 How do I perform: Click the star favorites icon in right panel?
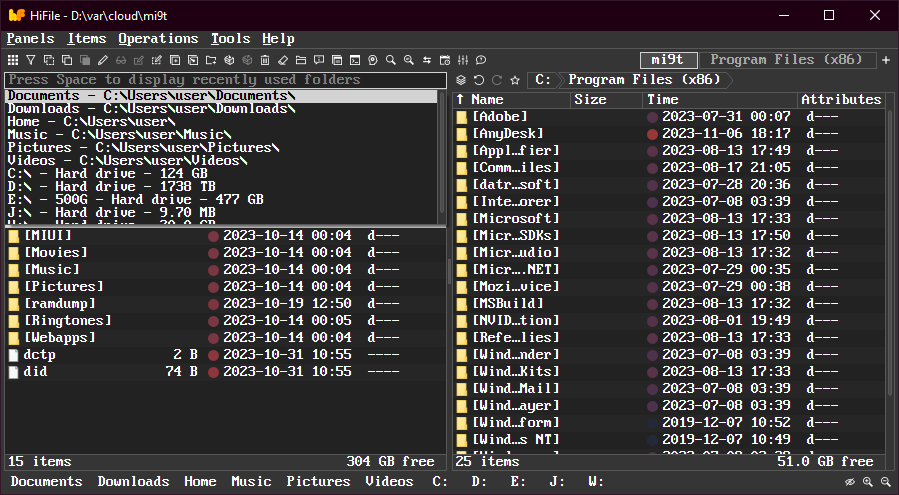pyautogui.click(x=514, y=80)
